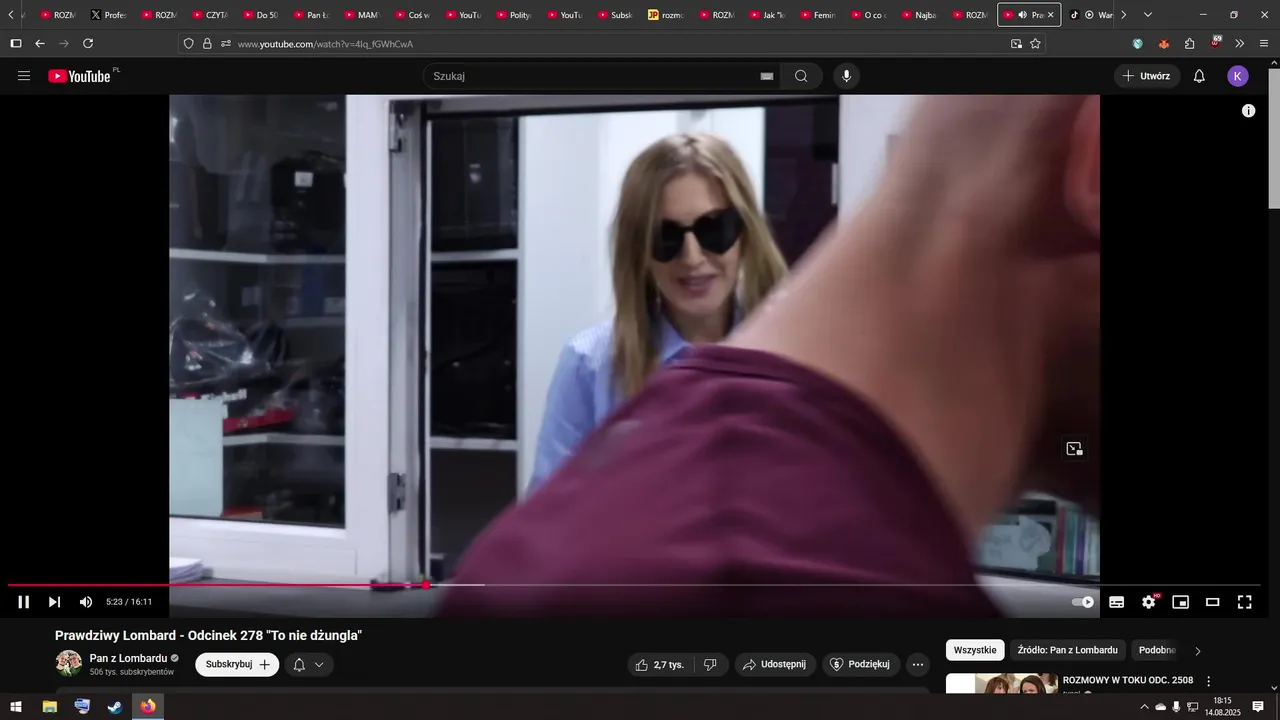1280x720 pixels.
Task: Pause the video playback
Action: click(x=24, y=602)
